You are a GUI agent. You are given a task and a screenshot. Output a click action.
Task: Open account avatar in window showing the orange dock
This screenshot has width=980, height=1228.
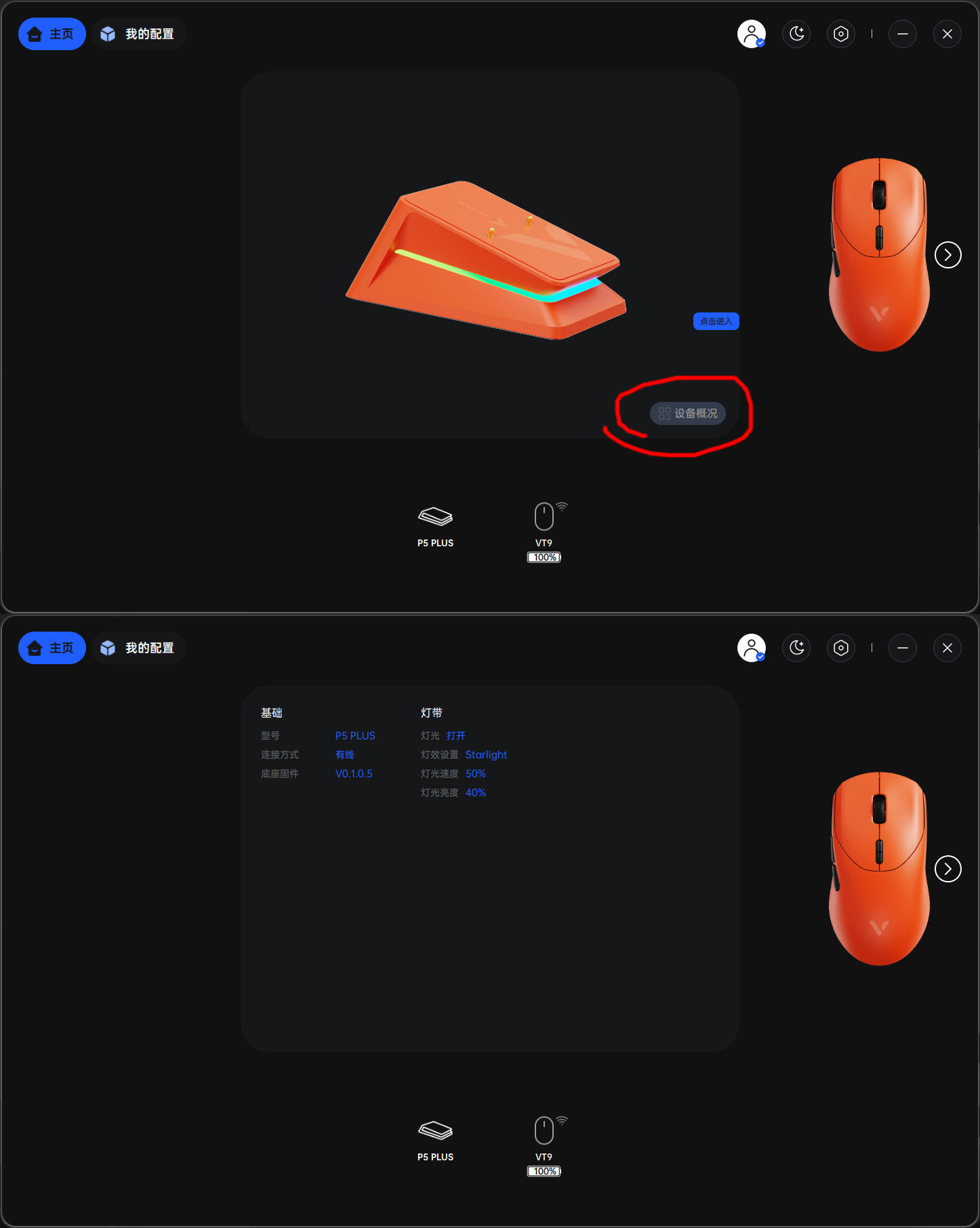point(751,34)
